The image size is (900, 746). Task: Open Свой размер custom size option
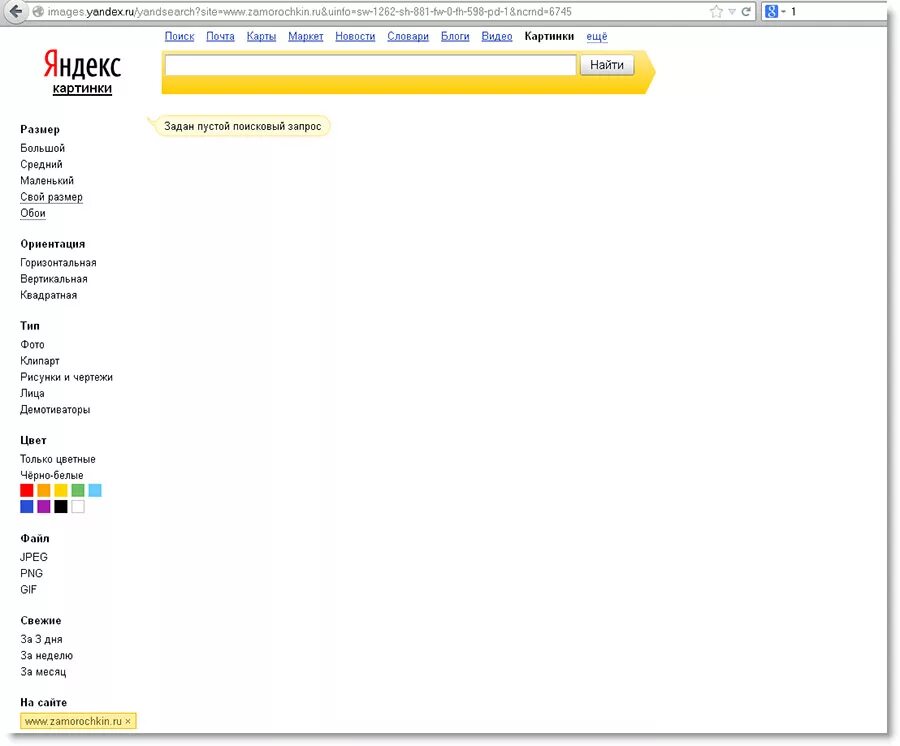point(52,197)
